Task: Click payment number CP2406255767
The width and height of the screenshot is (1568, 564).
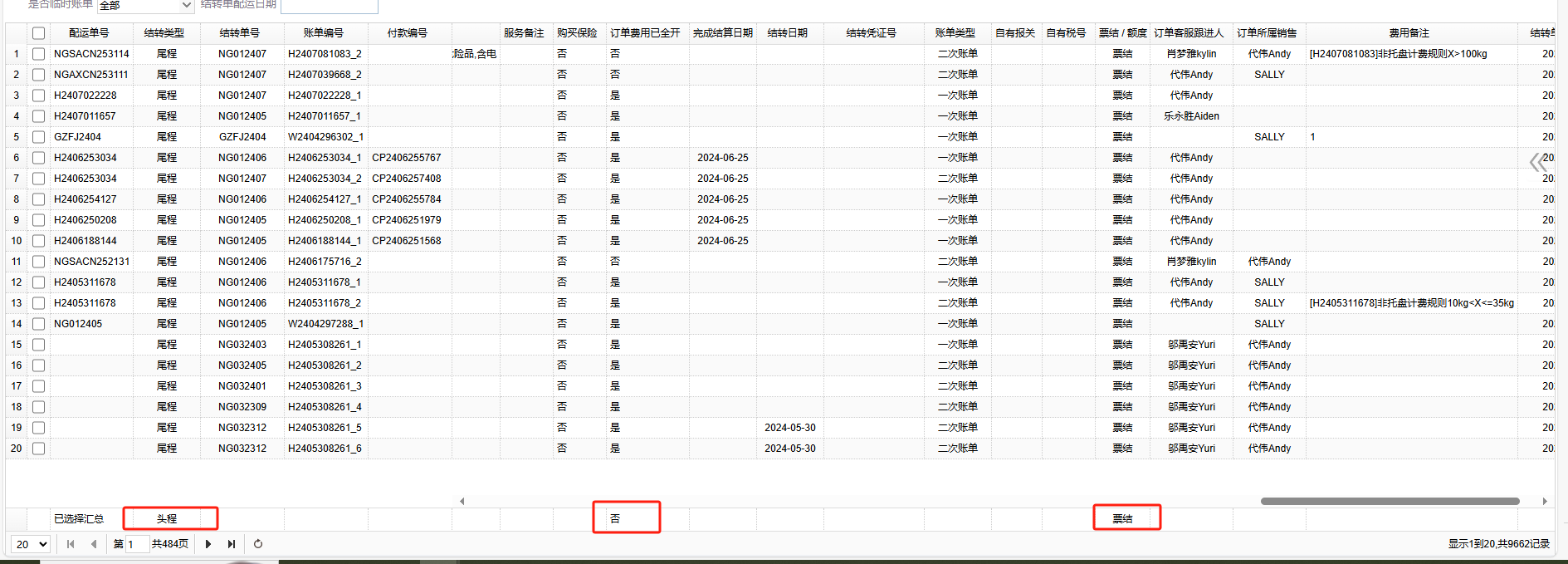Action: pyautogui.click(x=407, y=158)
